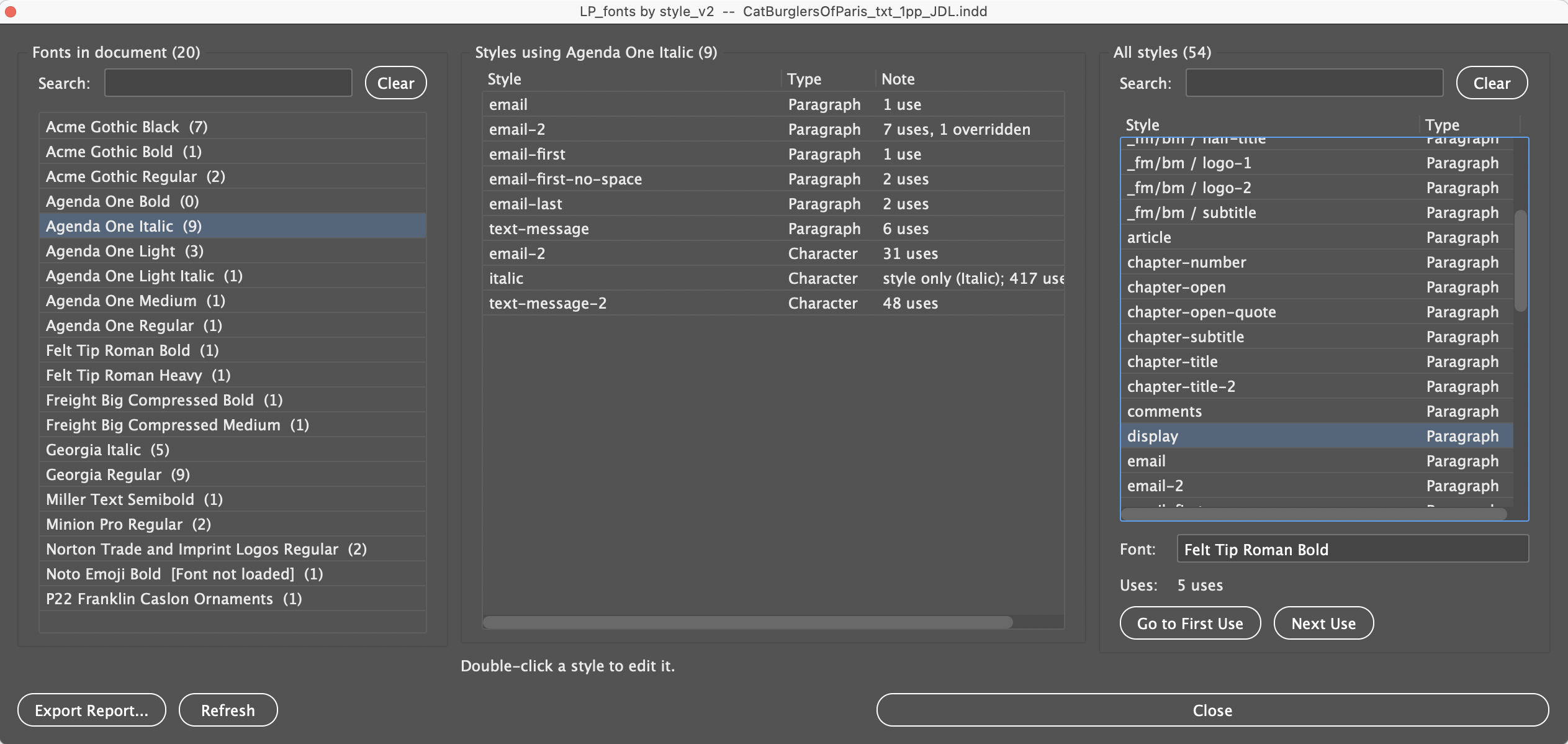1568x744 pixels.
Task: Select email paragraph style with 1 use
Action: point(773,104)
